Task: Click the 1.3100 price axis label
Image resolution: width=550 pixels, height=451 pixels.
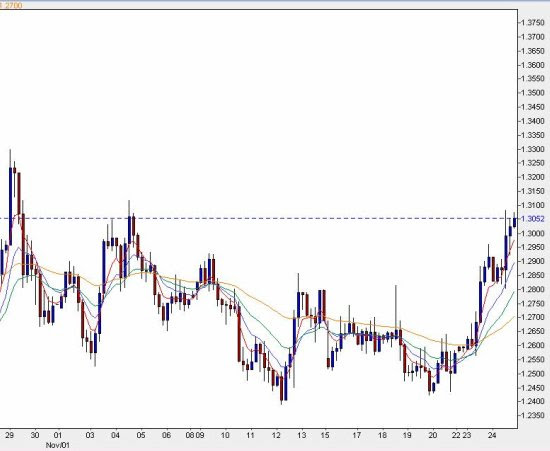Action: [533, 205]
